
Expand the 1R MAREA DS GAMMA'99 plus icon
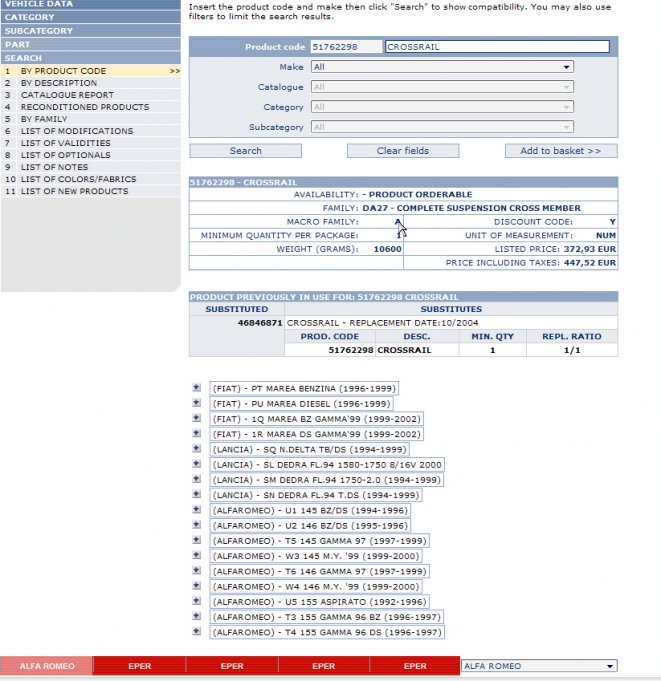pos(197,433)
